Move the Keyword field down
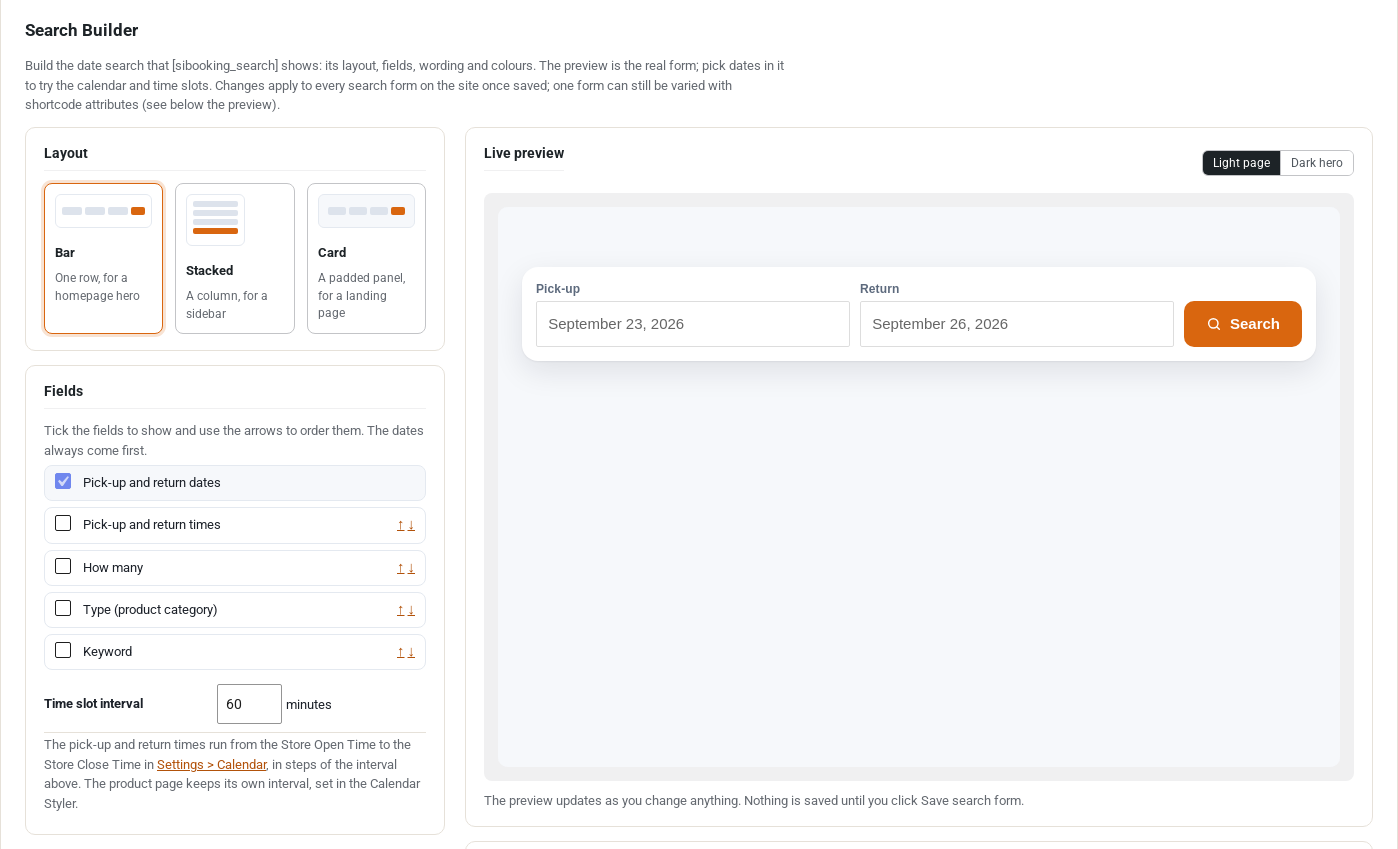The height and width of the screenshot is (849, 1398). click(x=411, y=652)
